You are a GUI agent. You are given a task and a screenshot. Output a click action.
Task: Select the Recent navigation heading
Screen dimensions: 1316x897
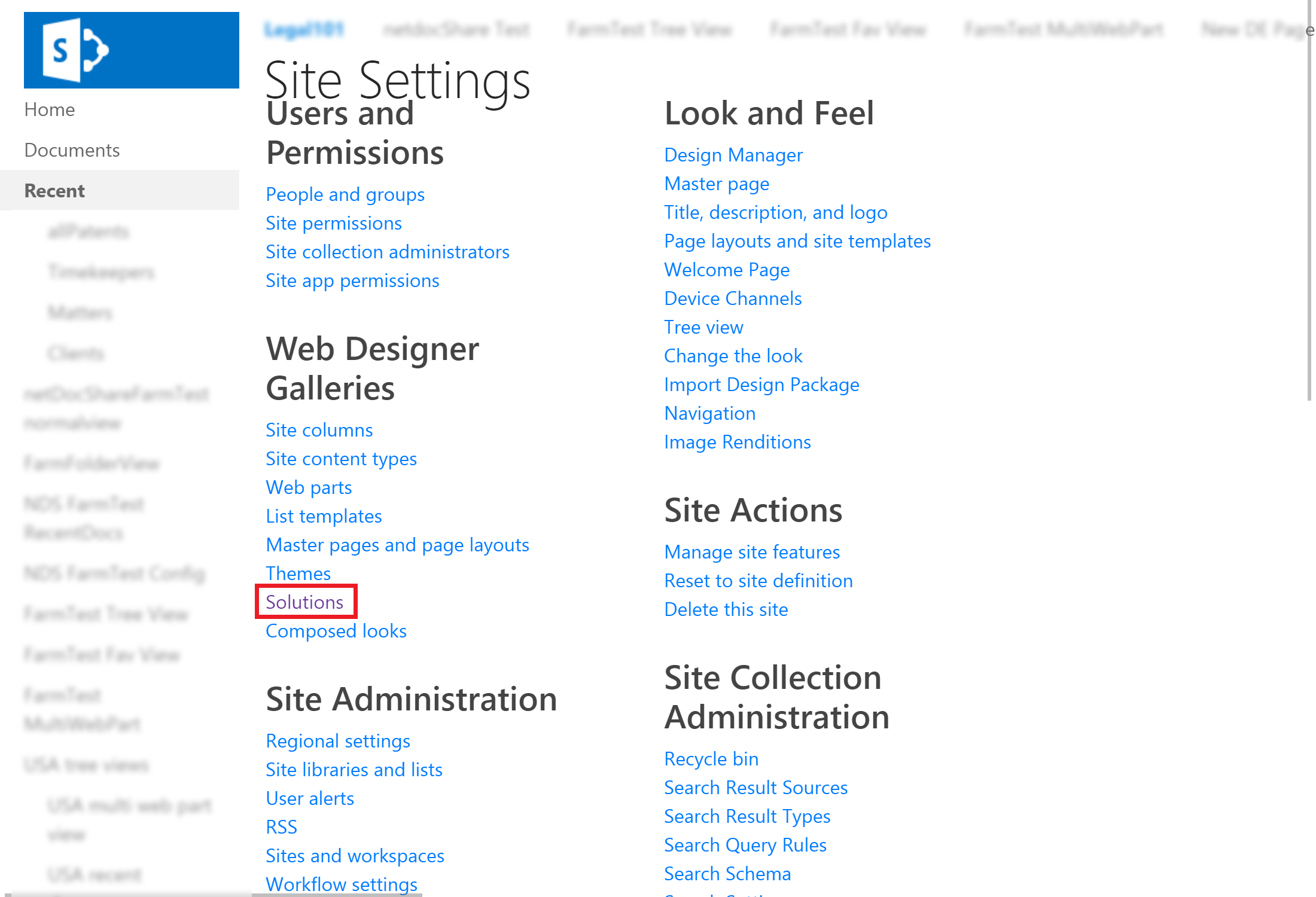point(54,191)
